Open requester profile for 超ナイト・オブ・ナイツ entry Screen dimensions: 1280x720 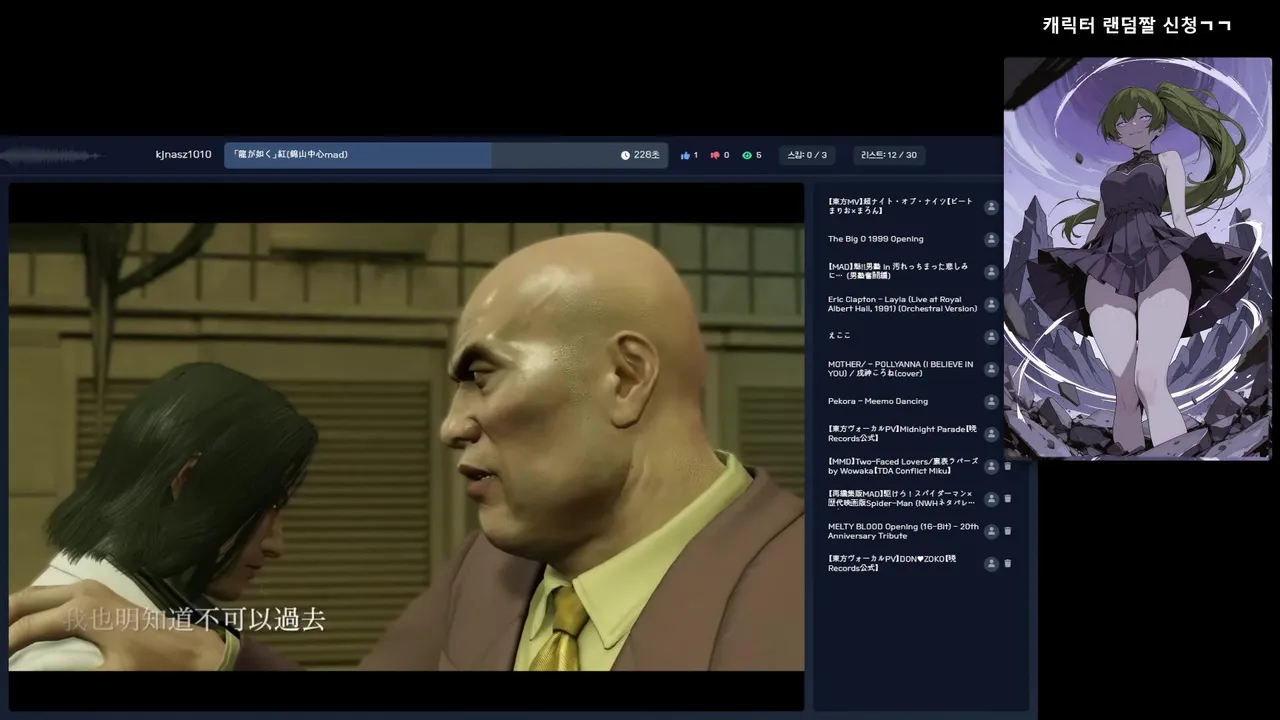click(x=991, y=207)
